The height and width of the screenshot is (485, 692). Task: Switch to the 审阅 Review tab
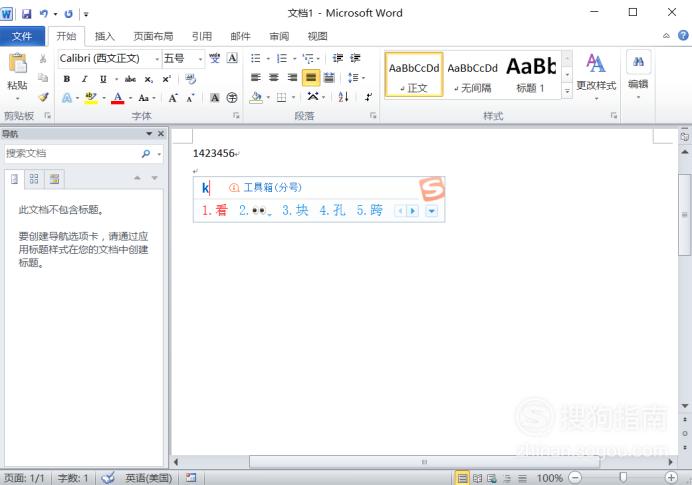pyautogui.click(x=279, y=36)
